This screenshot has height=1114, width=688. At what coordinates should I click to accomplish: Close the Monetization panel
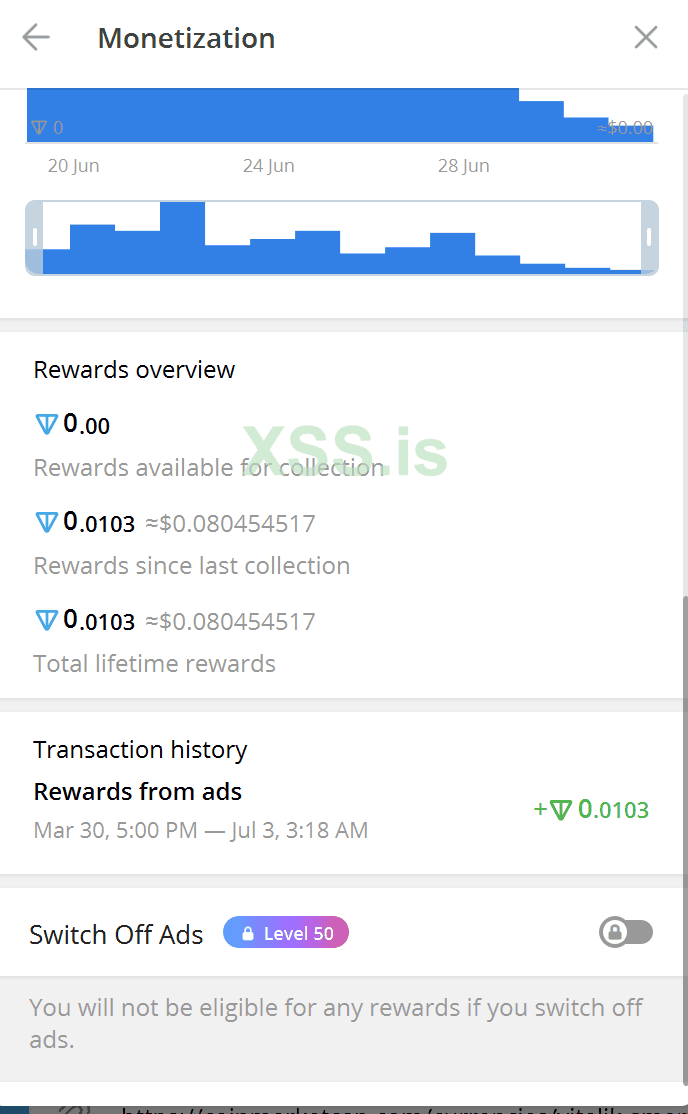click(x=646, y=38)
